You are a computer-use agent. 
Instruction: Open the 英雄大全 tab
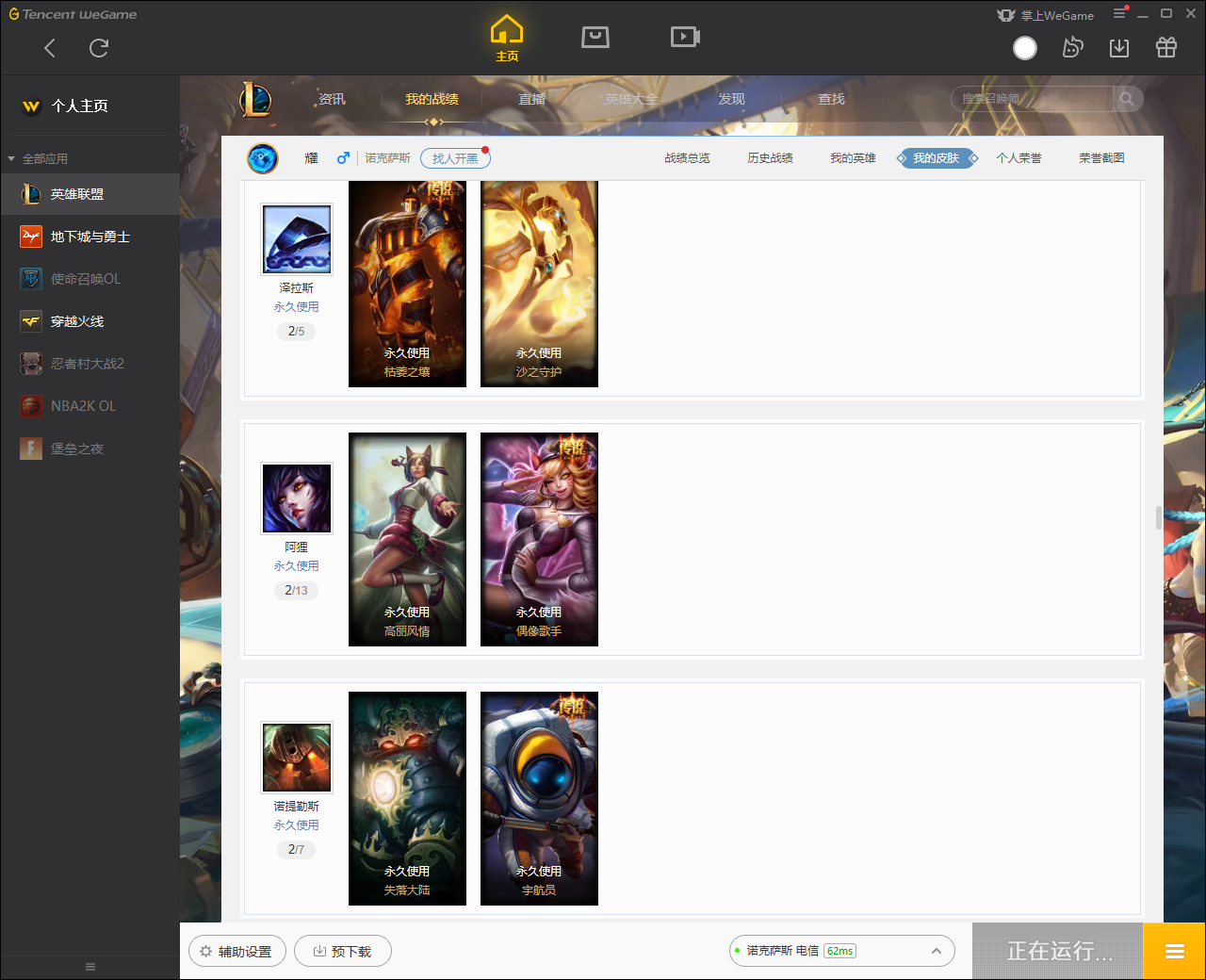coord(631,99)
